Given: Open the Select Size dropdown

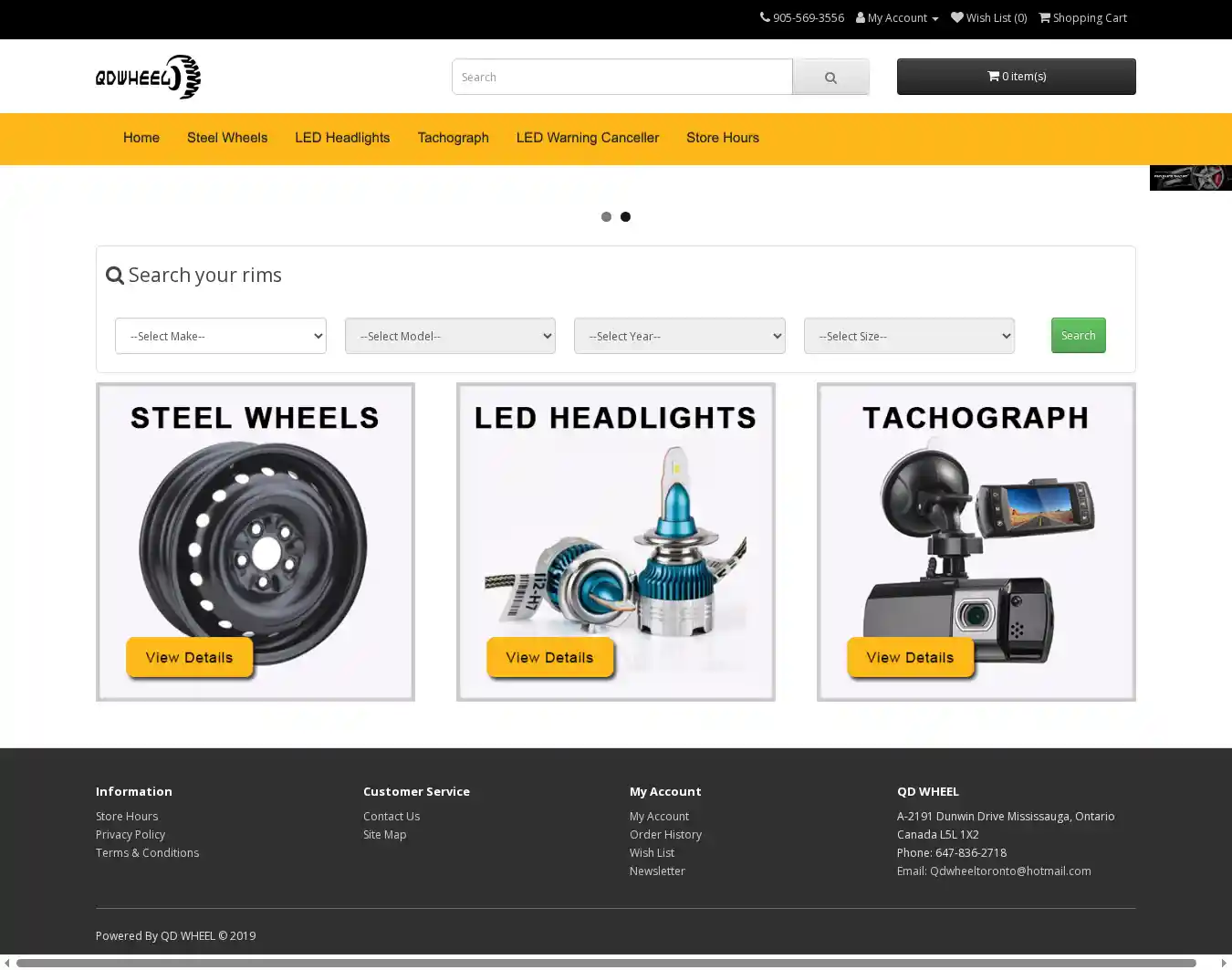Looking at the screenshot, I should (x=909, y=336).
